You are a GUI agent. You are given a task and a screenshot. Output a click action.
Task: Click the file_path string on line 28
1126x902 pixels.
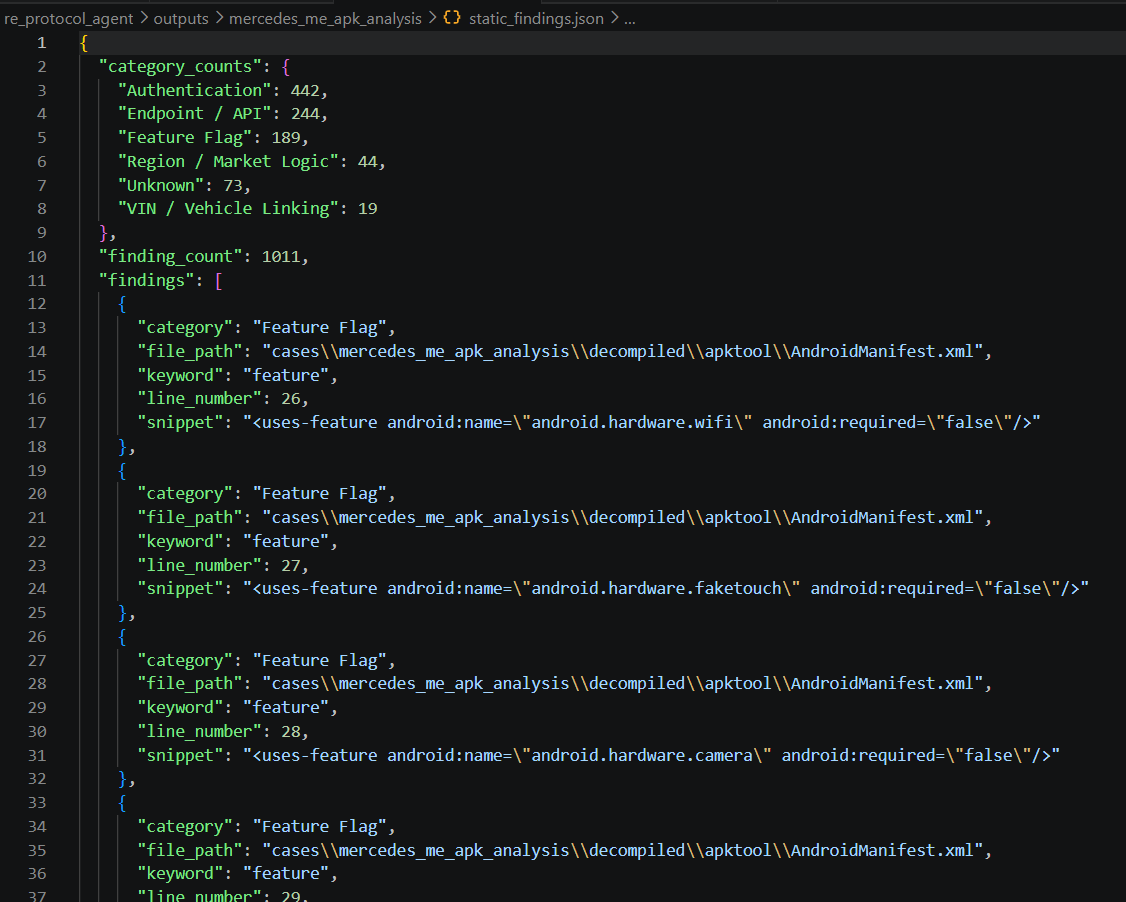coord(623,683)
